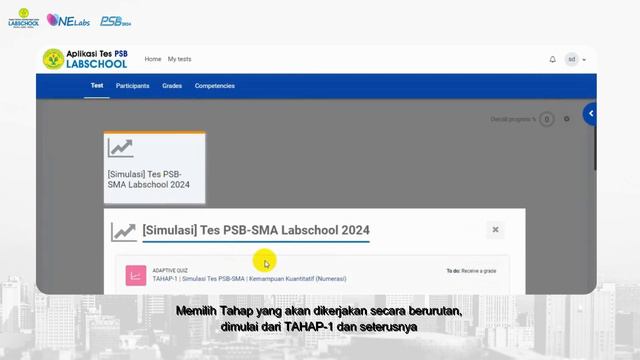Screen dimensions: 640x360
Task: Click the Labschool logo in the video header
Action: (x=24, y=18)
